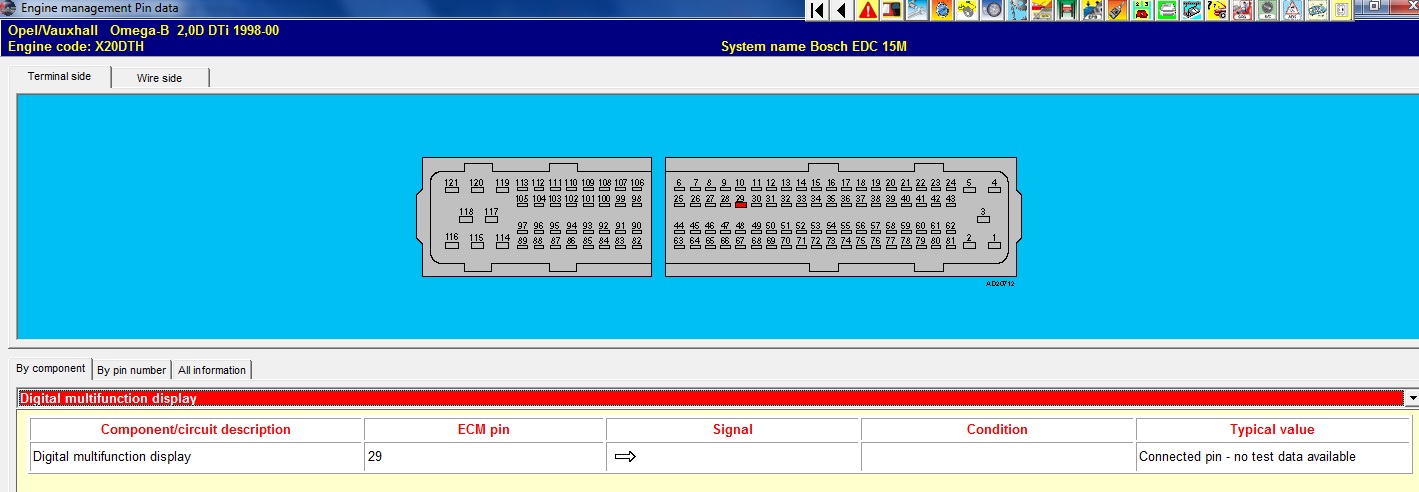Click the Signal column header
This screenshot has height=492, width=1419.
(x=732, y=429)
